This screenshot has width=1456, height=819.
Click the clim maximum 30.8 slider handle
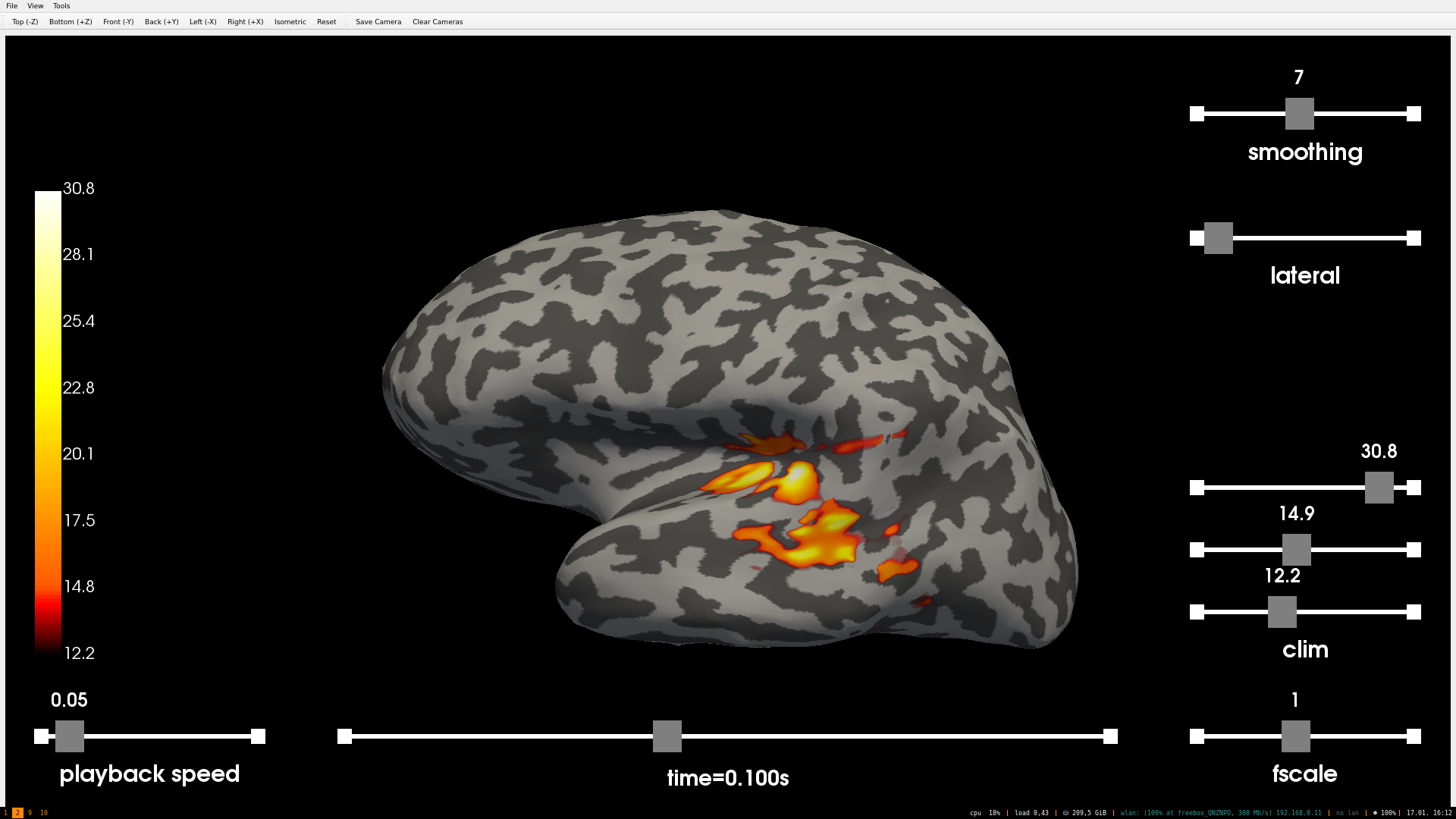click(1379, 488)
